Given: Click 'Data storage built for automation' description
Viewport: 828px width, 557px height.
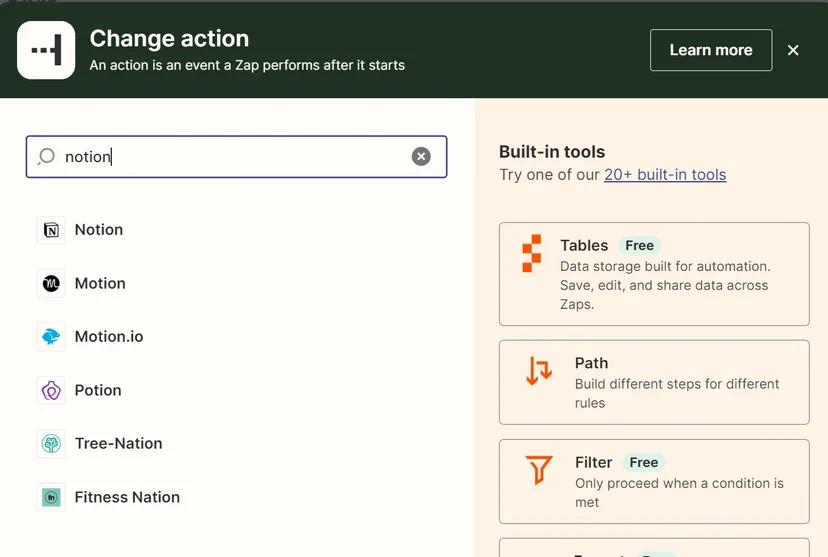Looking at the screenshot, I should pyautogui.click(x=665, y=285).
